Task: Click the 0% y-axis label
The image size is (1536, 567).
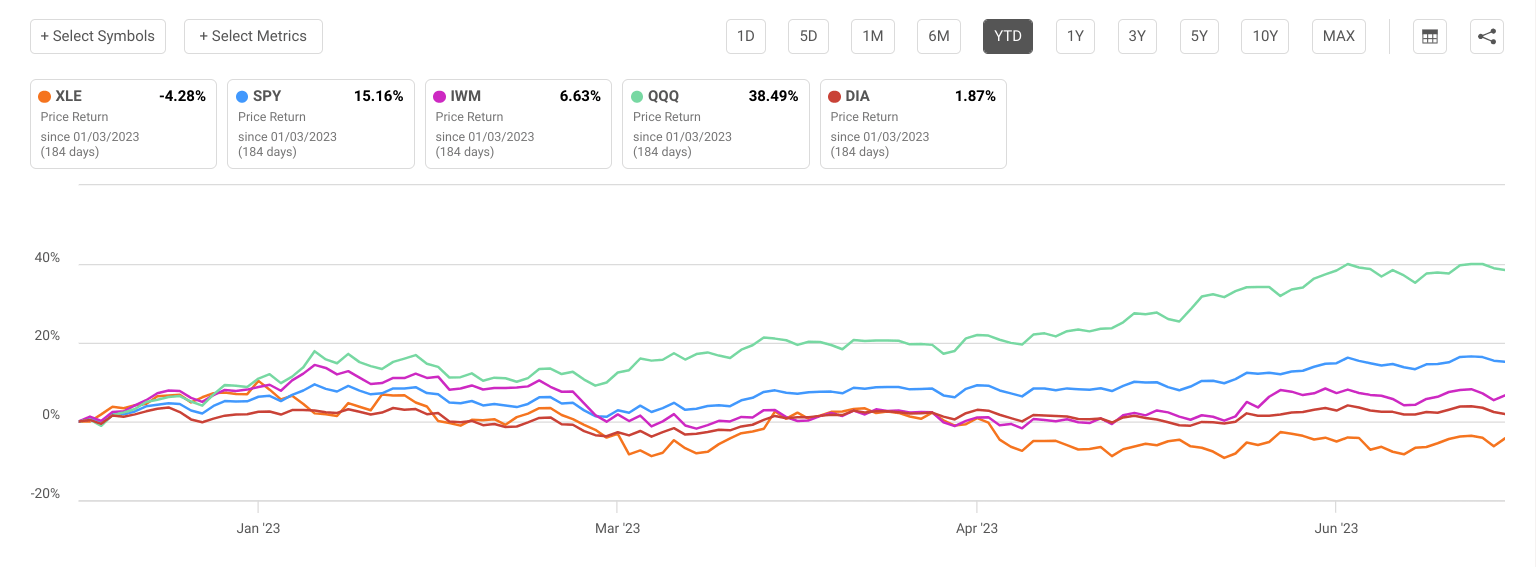Action: 53,416
